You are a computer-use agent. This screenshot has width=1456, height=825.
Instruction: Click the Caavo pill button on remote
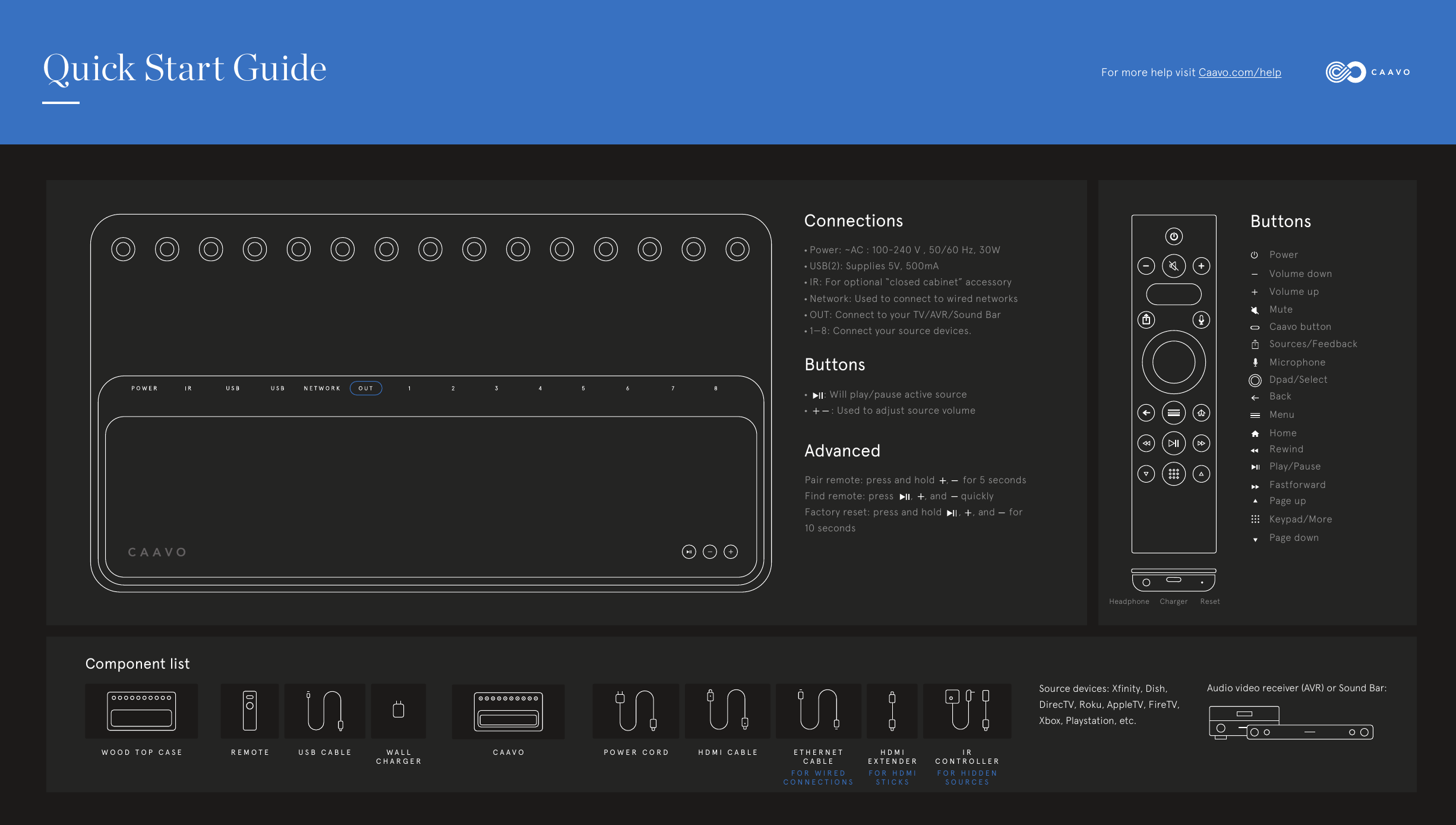pos(1173,294)
